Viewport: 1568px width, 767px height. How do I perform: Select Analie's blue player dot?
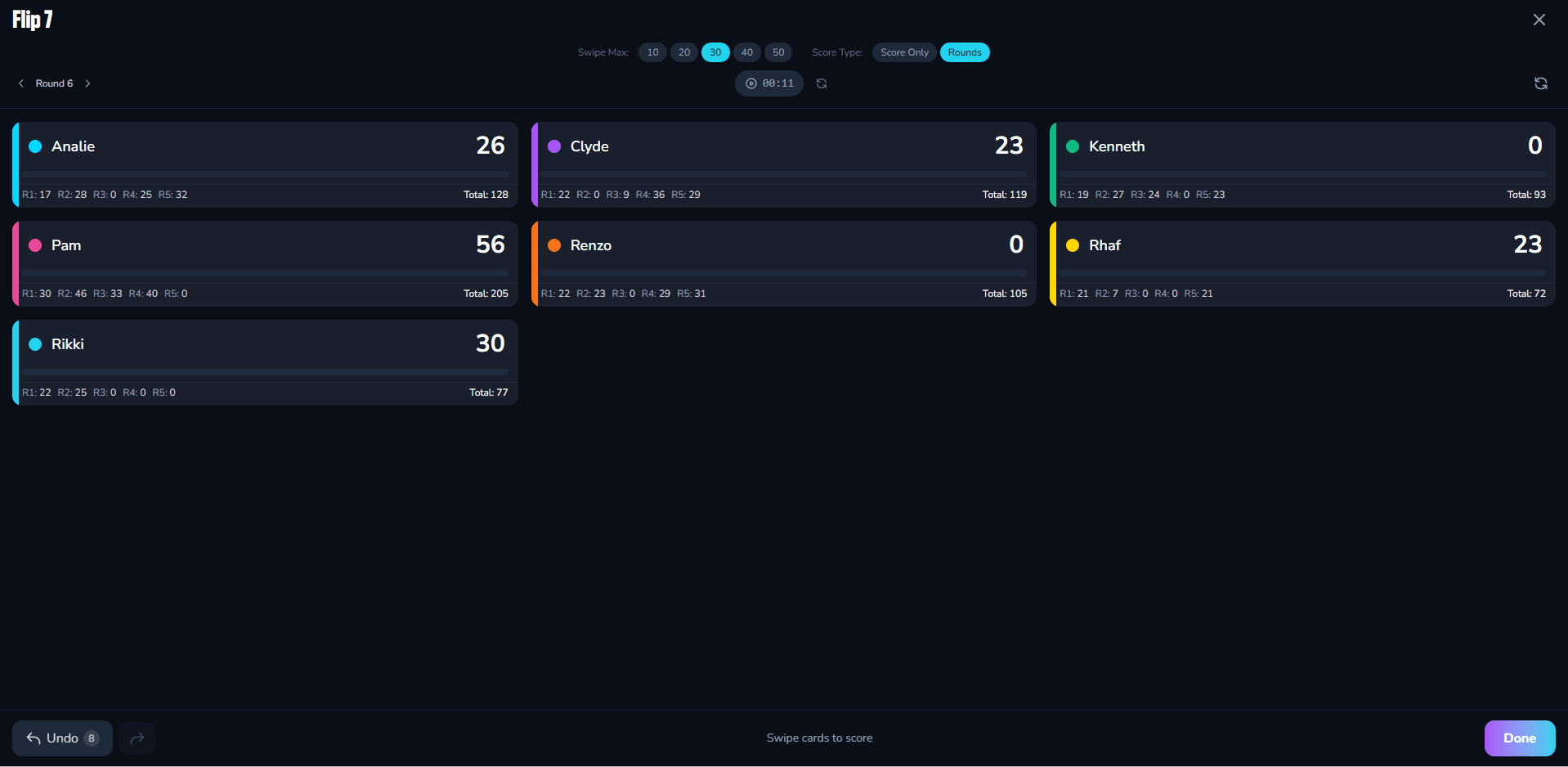click(34, 146)
